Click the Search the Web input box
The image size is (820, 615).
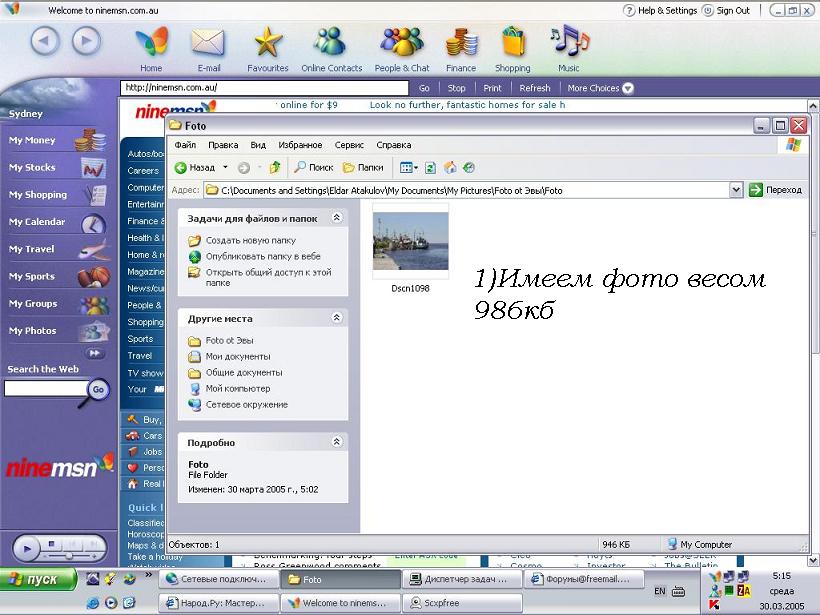click(45, 389)
